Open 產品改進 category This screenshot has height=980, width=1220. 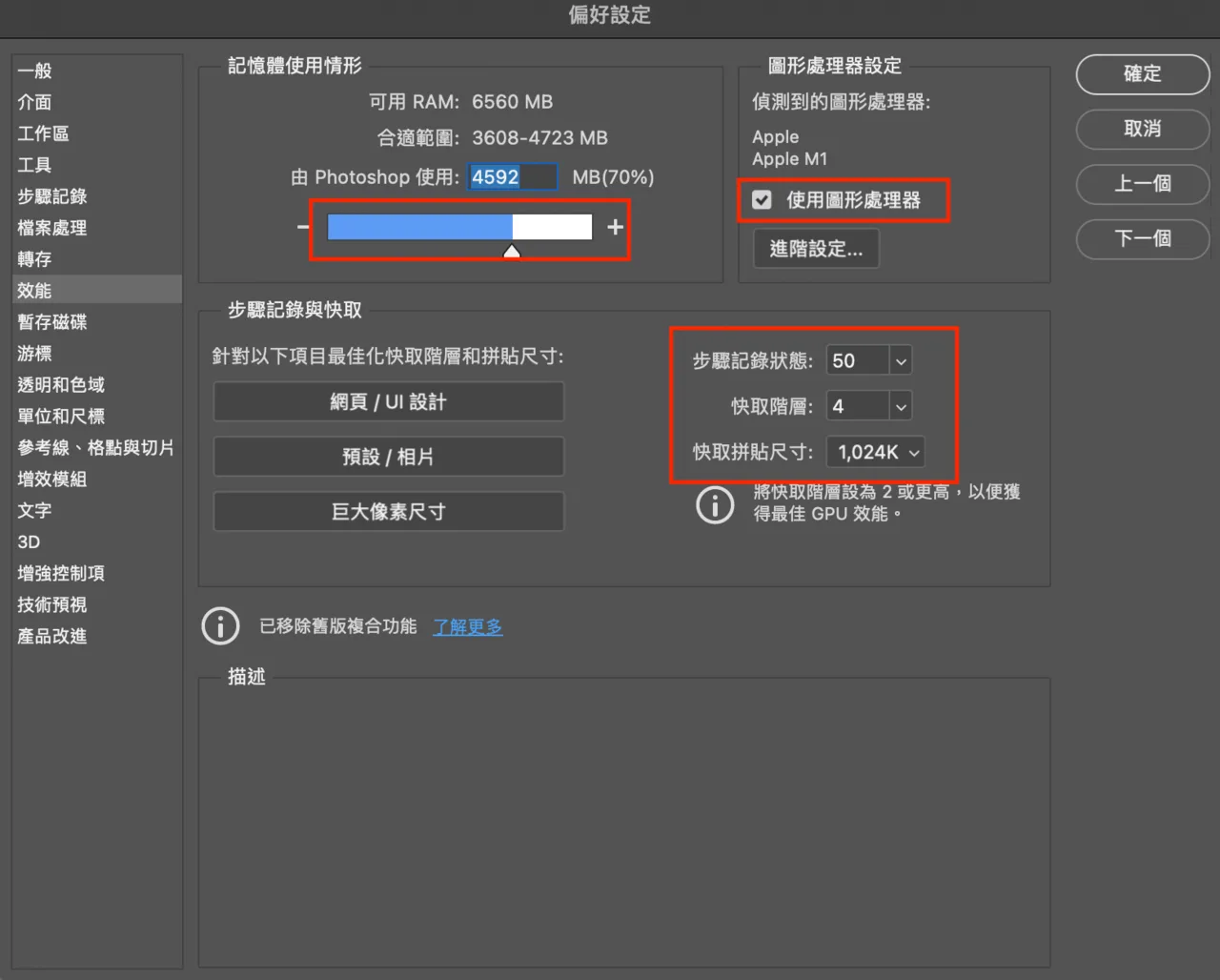[x=96, y=637]
